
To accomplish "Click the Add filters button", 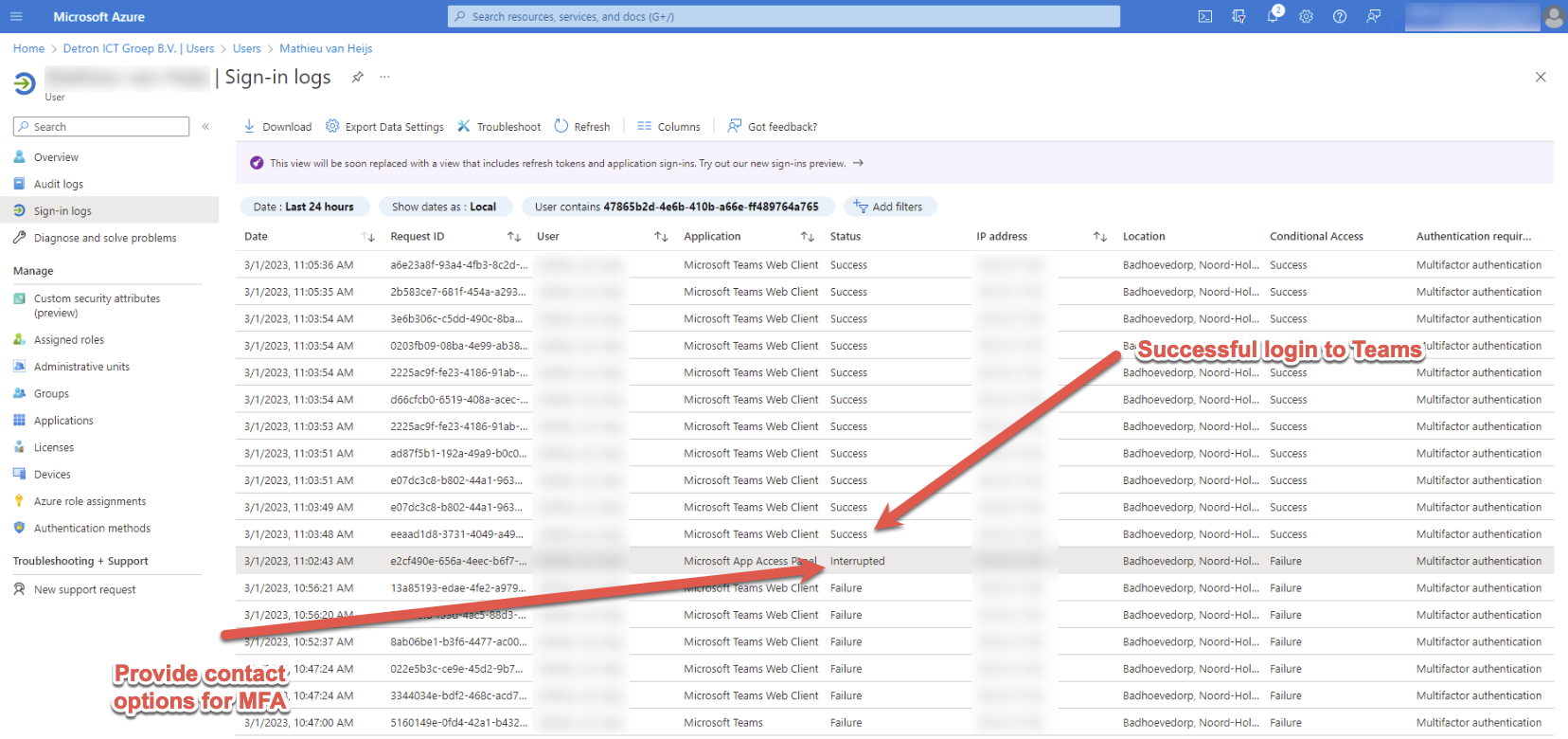I will [888, 207].
